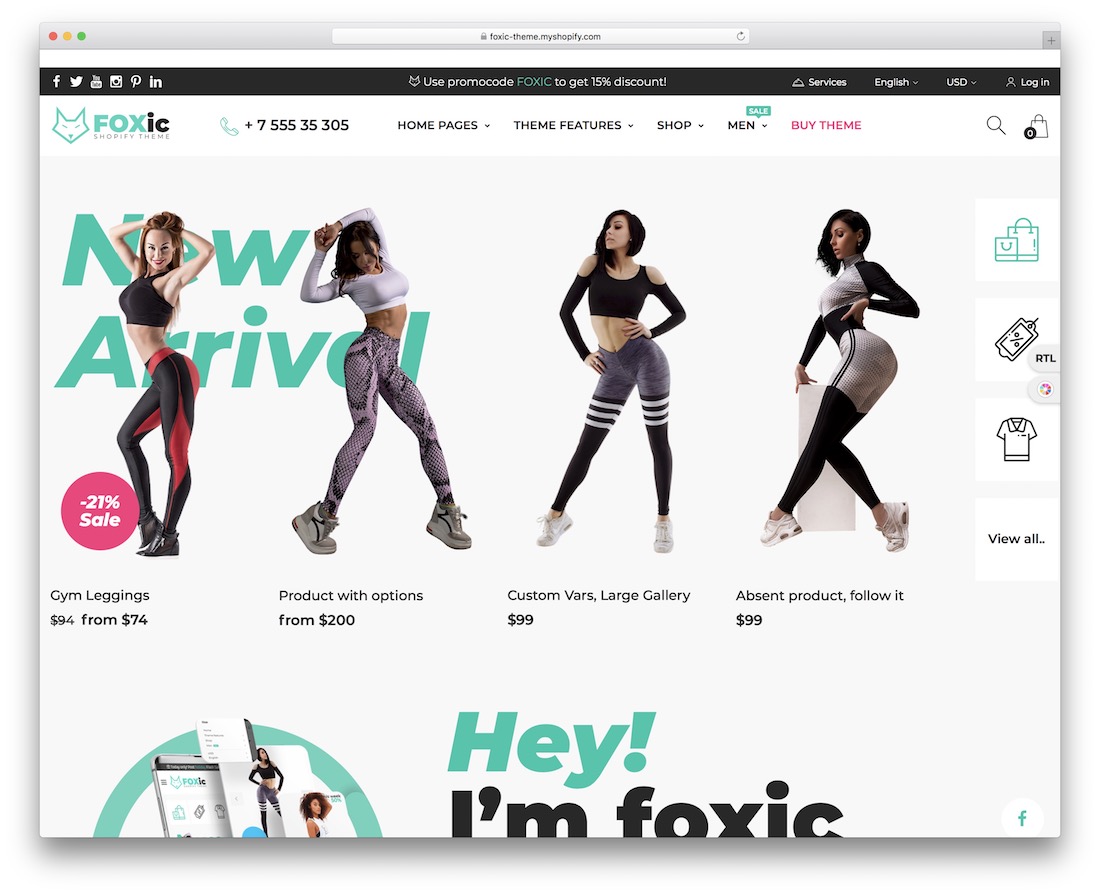Expand the USD currency dropdown

click(960, 82)
